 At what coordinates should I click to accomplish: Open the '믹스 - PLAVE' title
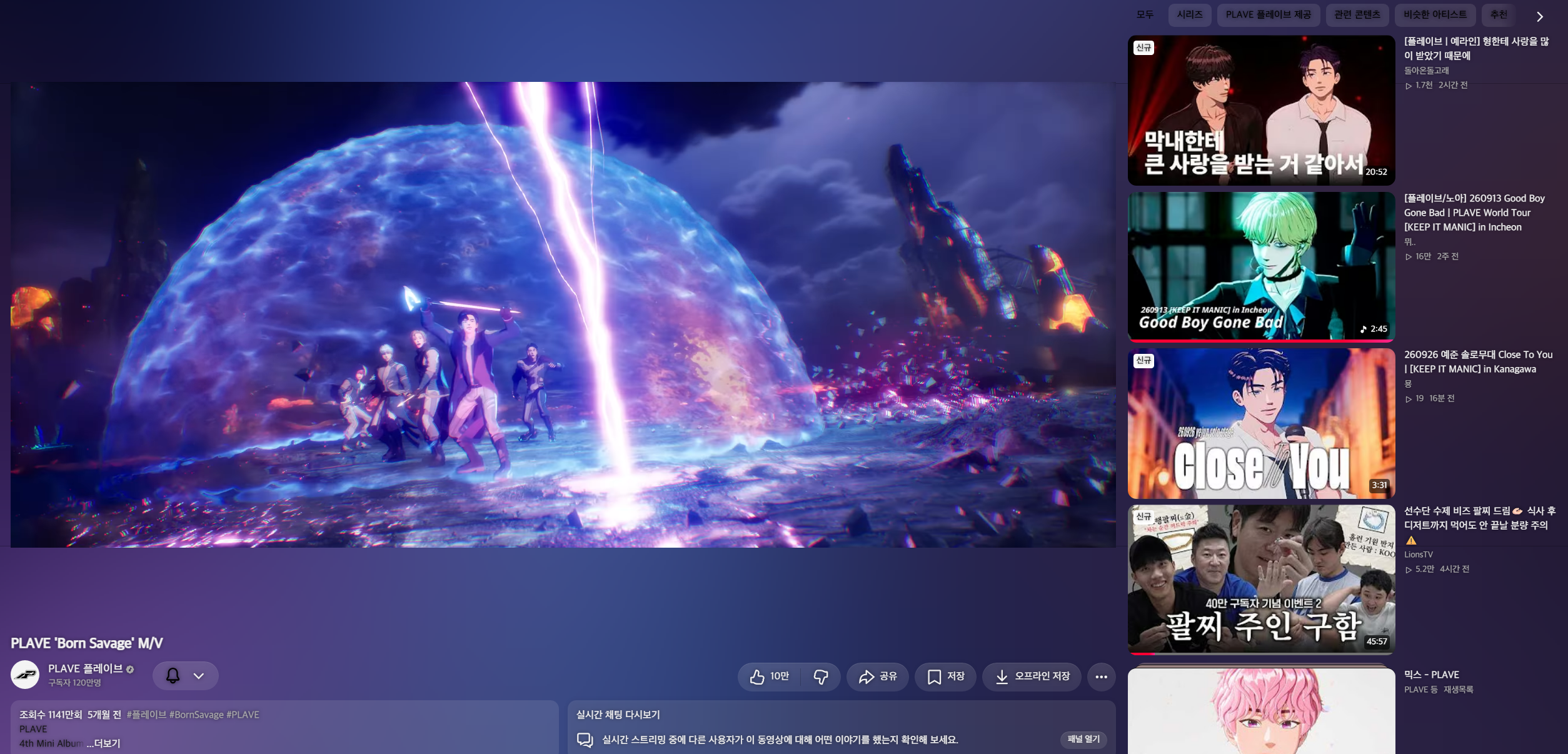click(x=1432, y=675)
